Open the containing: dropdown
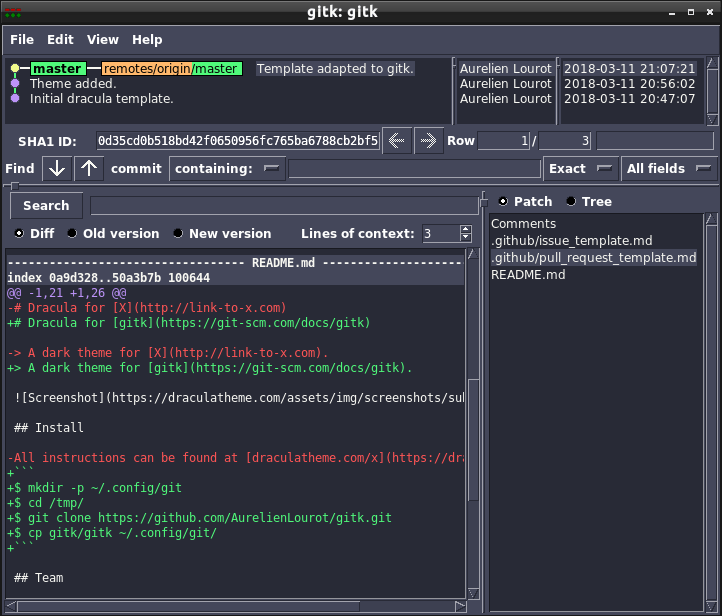This screenshot has height=616, width=722. 227,169
